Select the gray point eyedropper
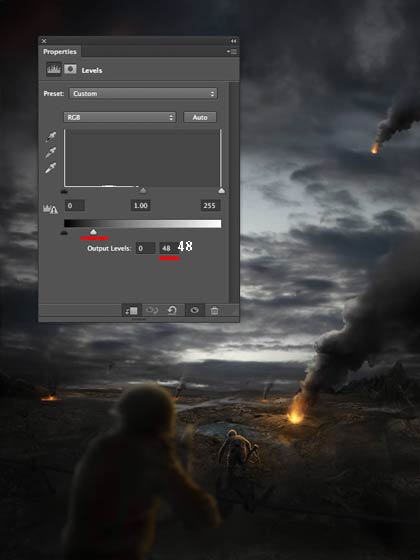 (51, 152)
